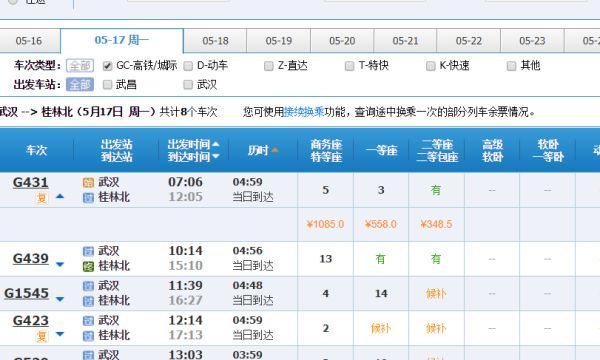Uncheck the GC-高铁/城际 checkbox

coord(108,66)
